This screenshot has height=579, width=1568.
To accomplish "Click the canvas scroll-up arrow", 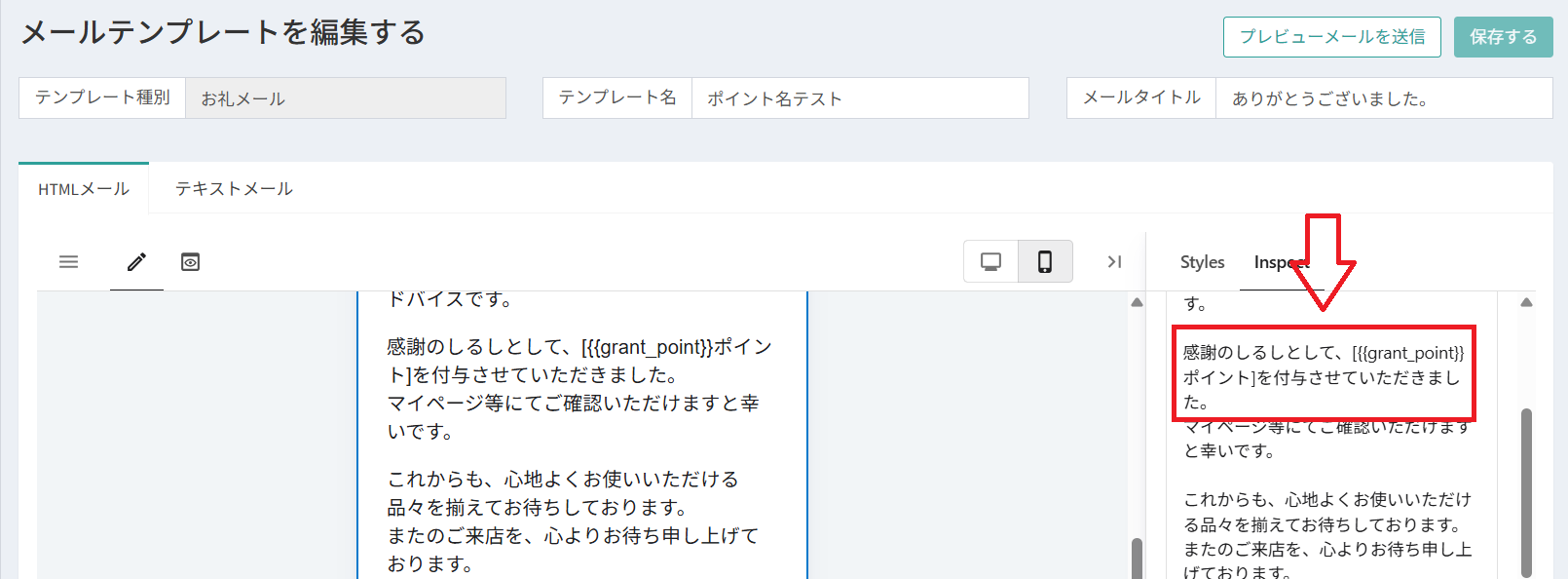I will pyautogui.click(x=1137, y=302).
